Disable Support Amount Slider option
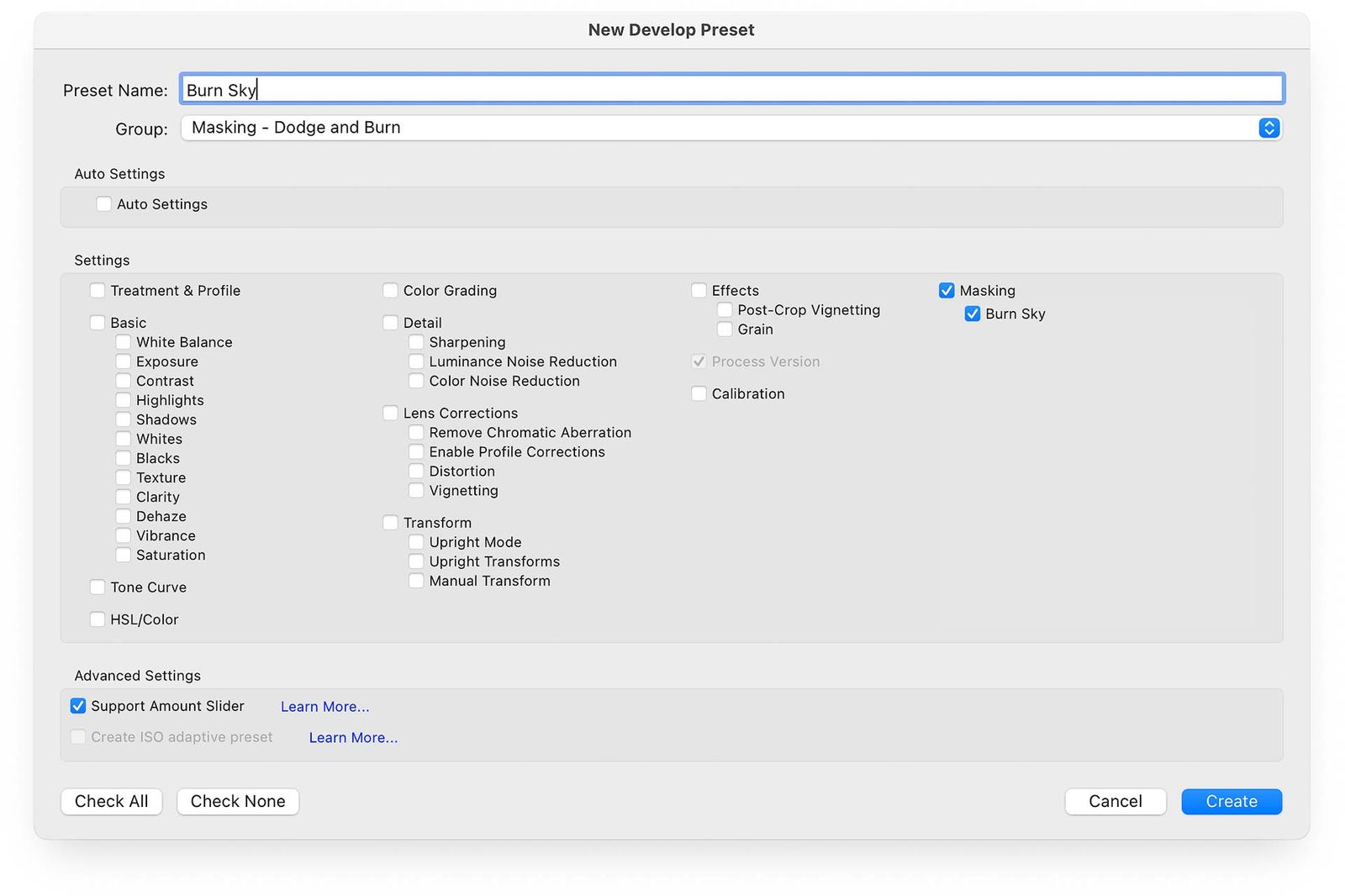 [78, 706]
